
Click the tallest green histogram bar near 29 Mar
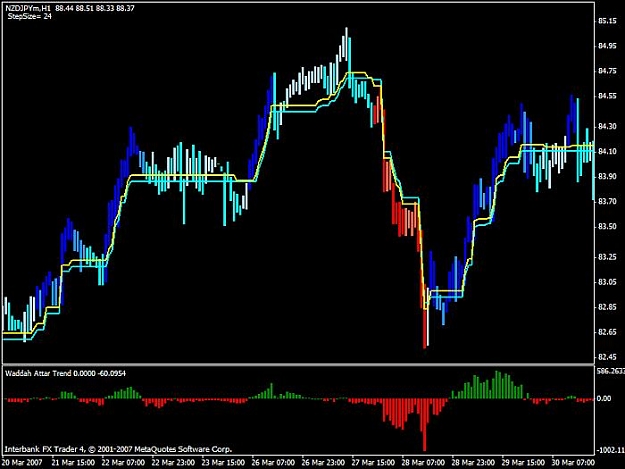pyautogui.click(x=497, y=385)
